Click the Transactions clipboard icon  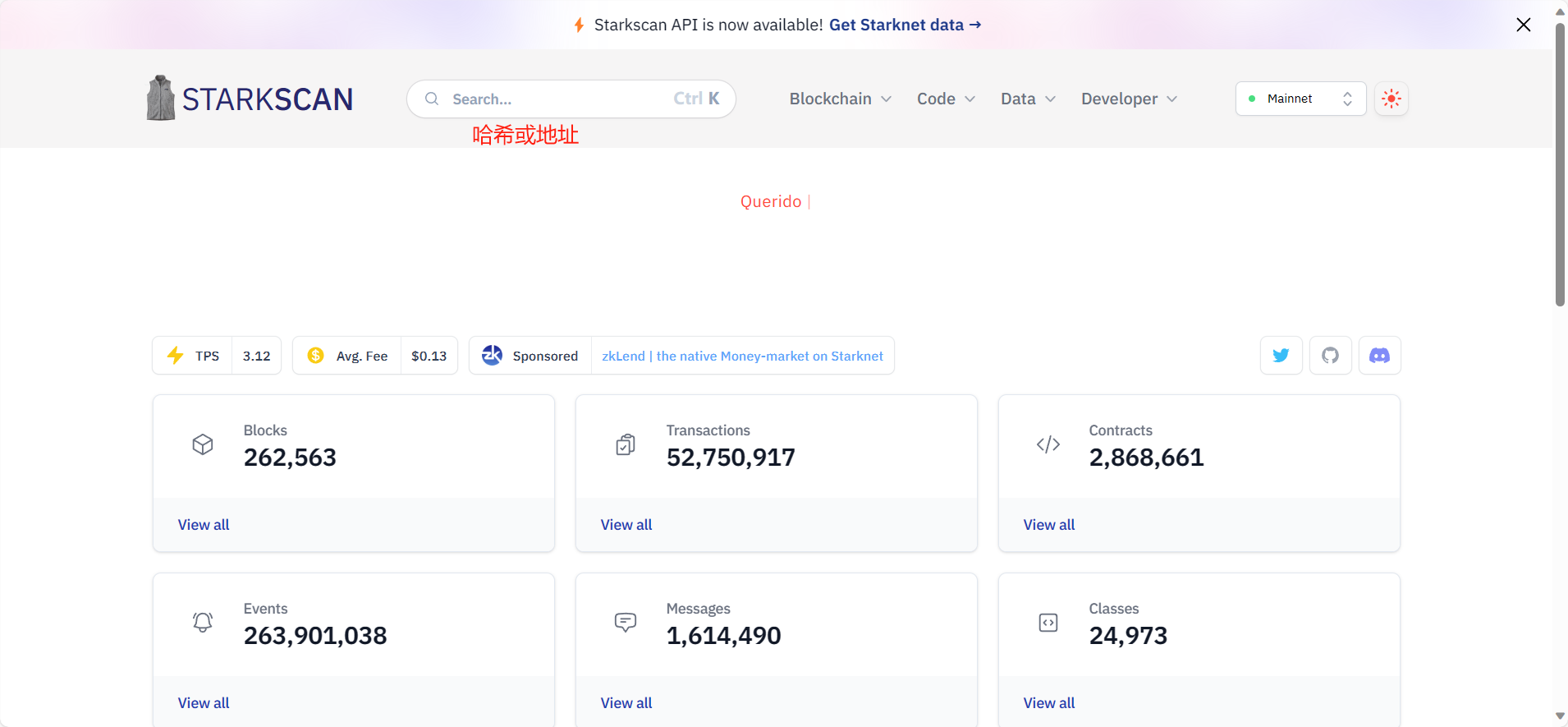point(626,444)
